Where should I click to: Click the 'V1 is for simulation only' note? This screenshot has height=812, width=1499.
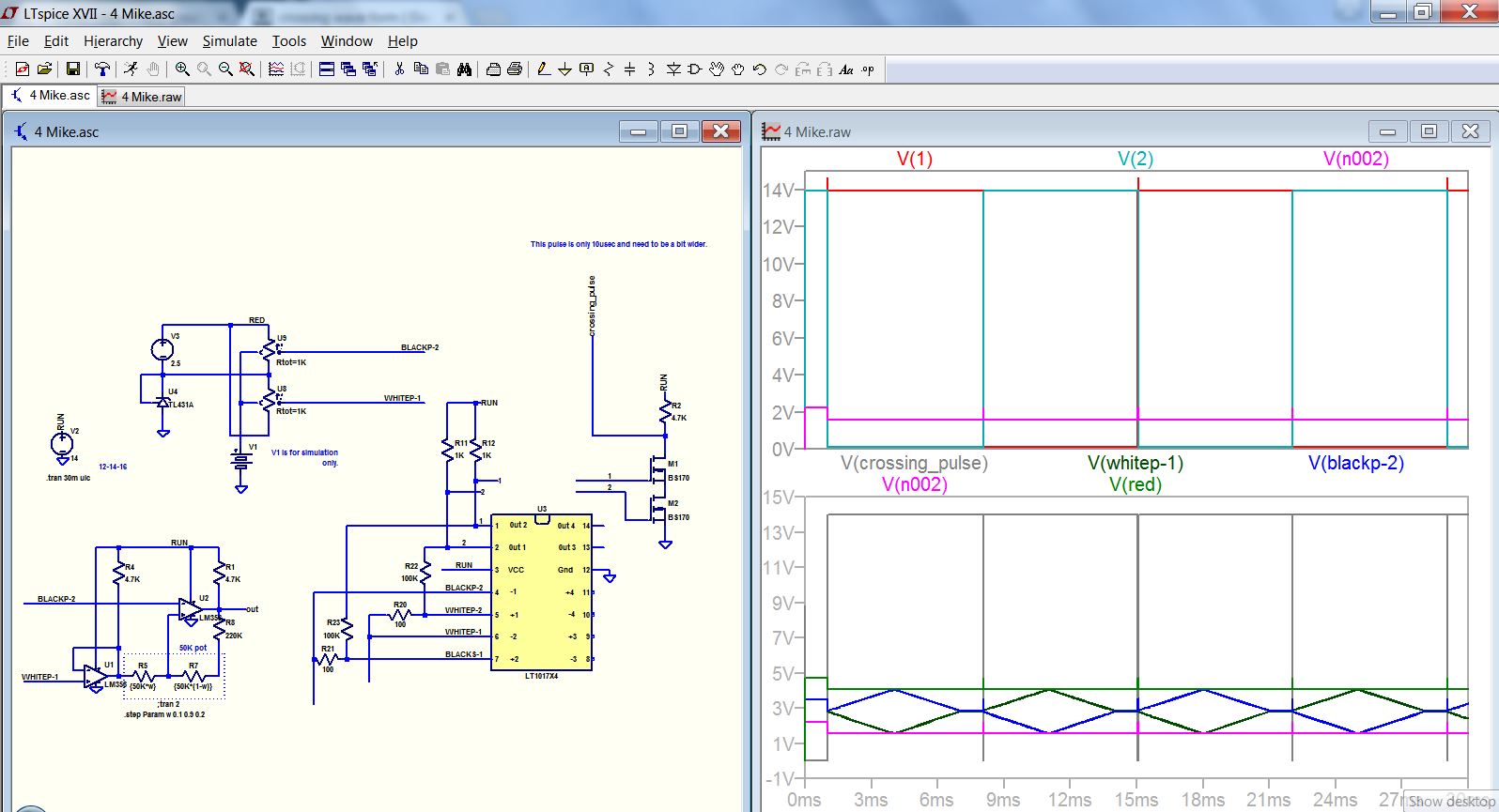pyautogui.click(x=304, y=457)
